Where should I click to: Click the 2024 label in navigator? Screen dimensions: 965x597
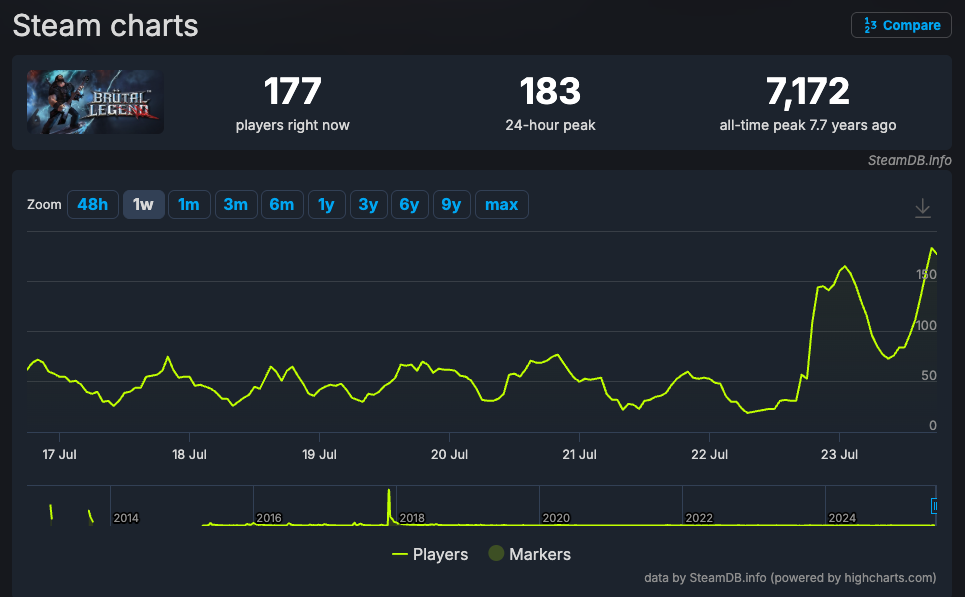point(842,518)
